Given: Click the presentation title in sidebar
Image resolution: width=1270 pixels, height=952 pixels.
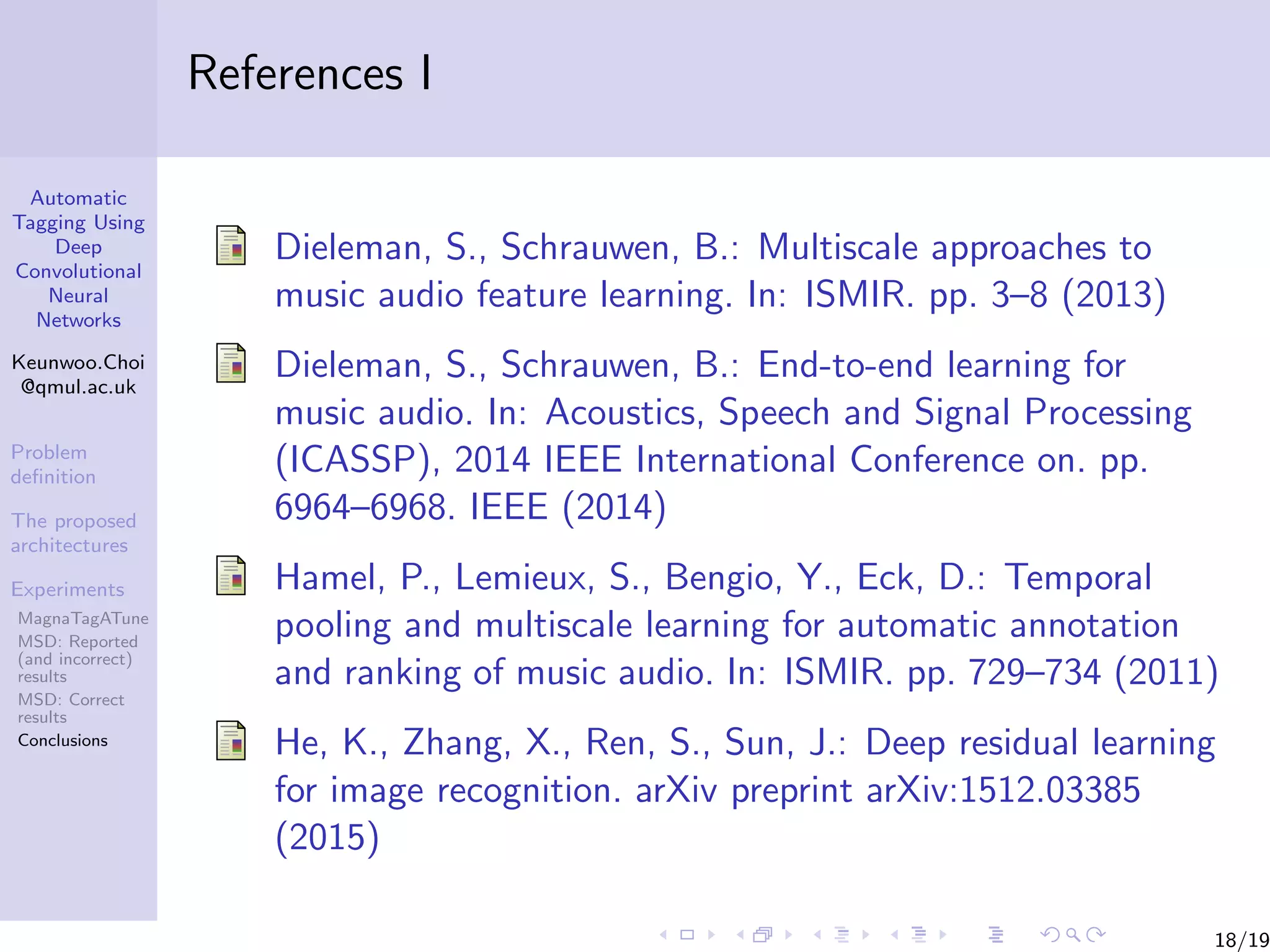Looking at the screenshot, I should coord(79,259).
